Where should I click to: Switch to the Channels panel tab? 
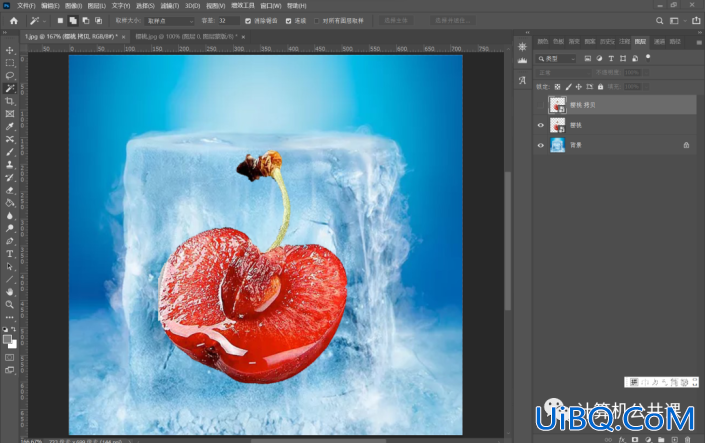[x=659, y=42]
